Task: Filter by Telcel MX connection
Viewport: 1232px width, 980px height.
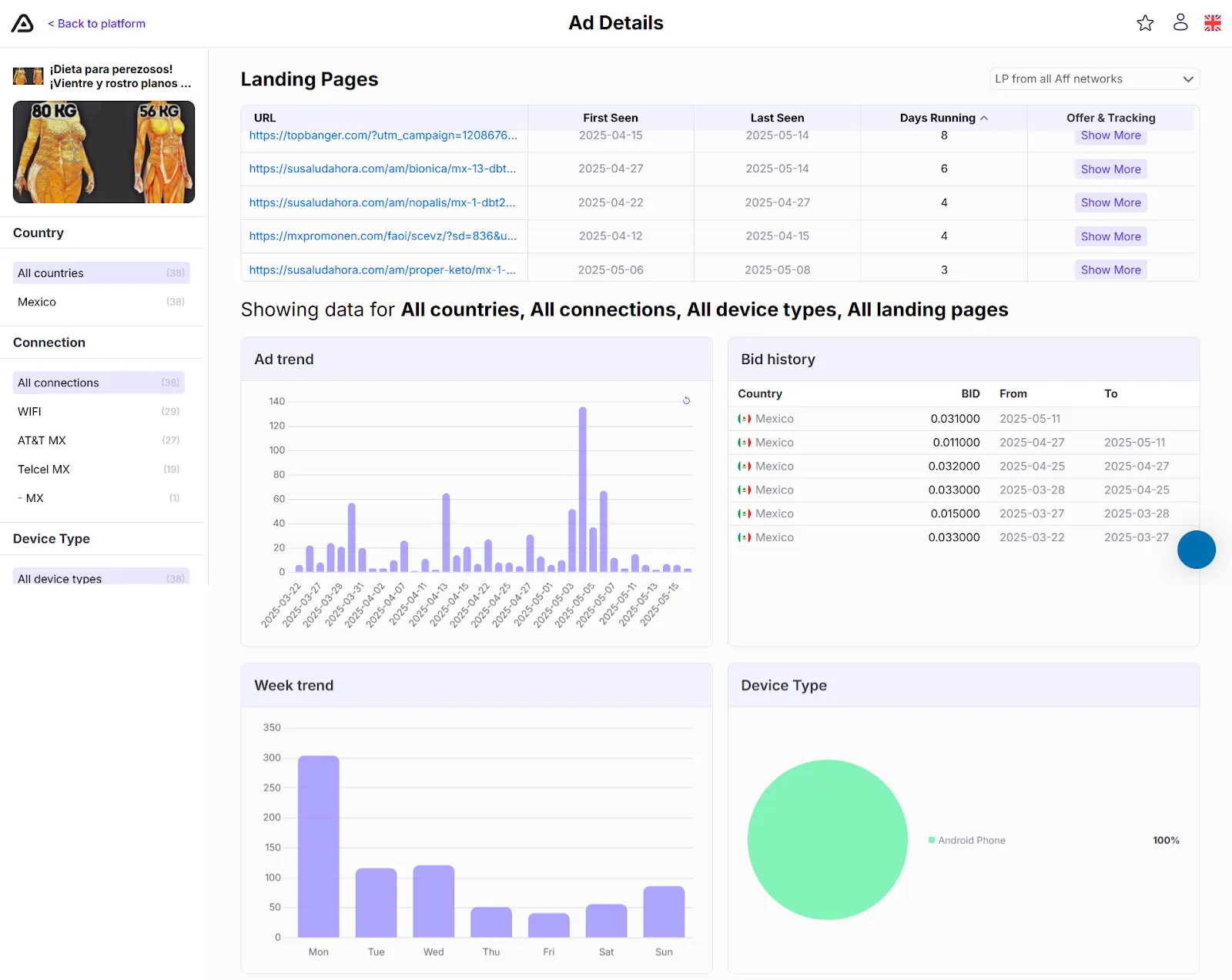Action: [99, 470]
